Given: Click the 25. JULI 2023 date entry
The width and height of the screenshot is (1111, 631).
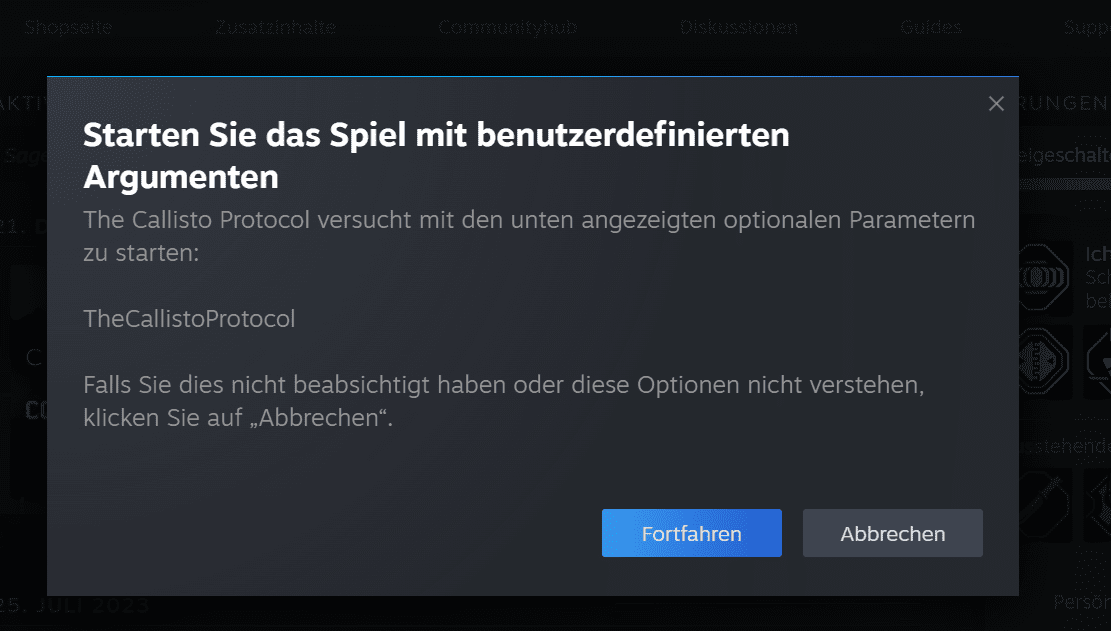Looking at the screenshot, I should [74, 606].
